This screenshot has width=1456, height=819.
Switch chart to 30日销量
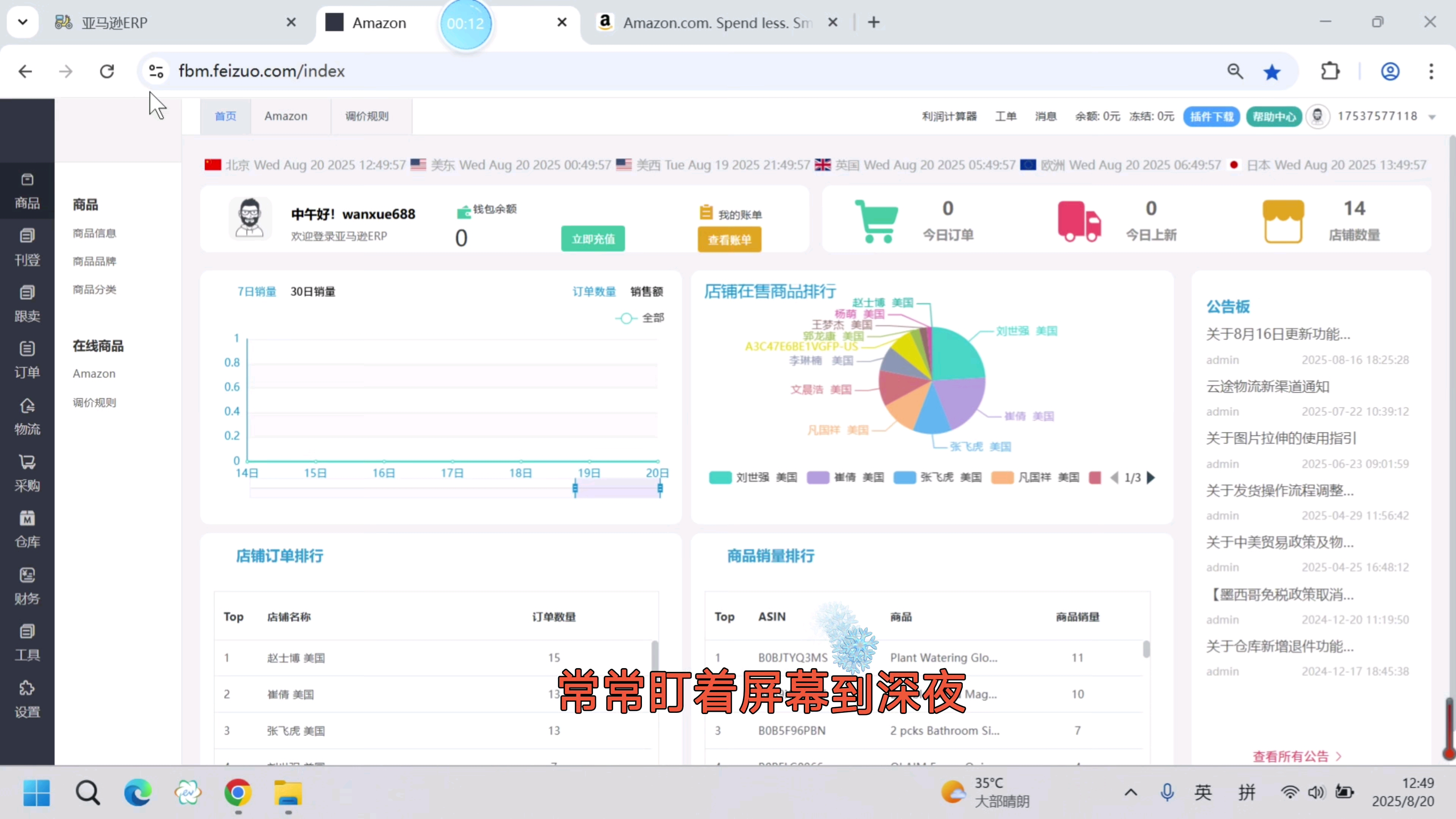[312, 292]
